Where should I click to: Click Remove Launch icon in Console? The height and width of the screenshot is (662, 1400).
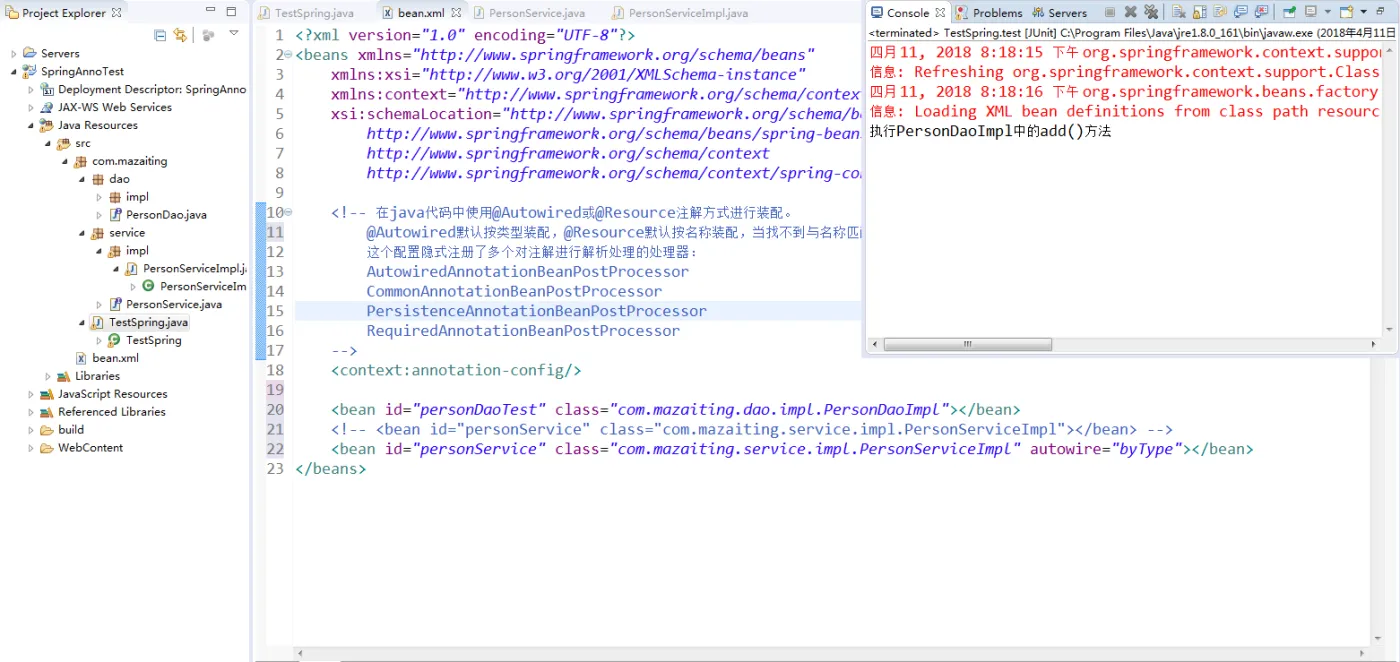tap(1130, 12)
